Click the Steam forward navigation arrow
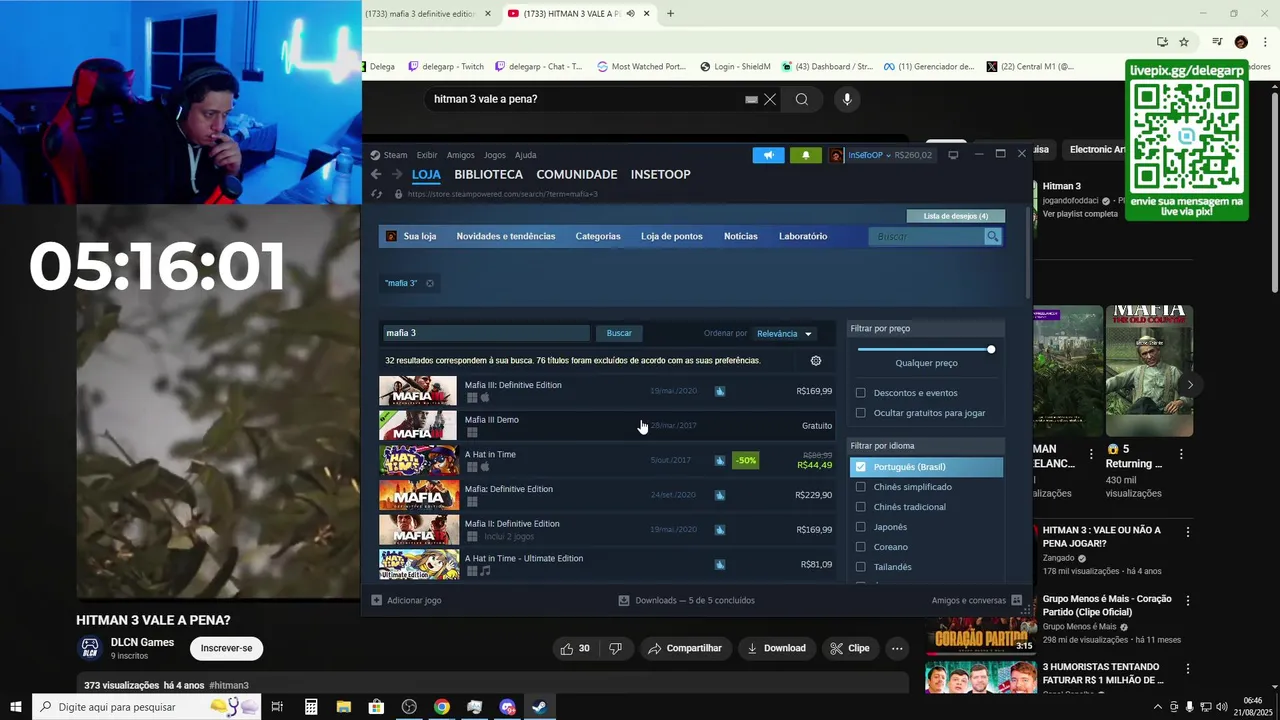 [396, 174]
